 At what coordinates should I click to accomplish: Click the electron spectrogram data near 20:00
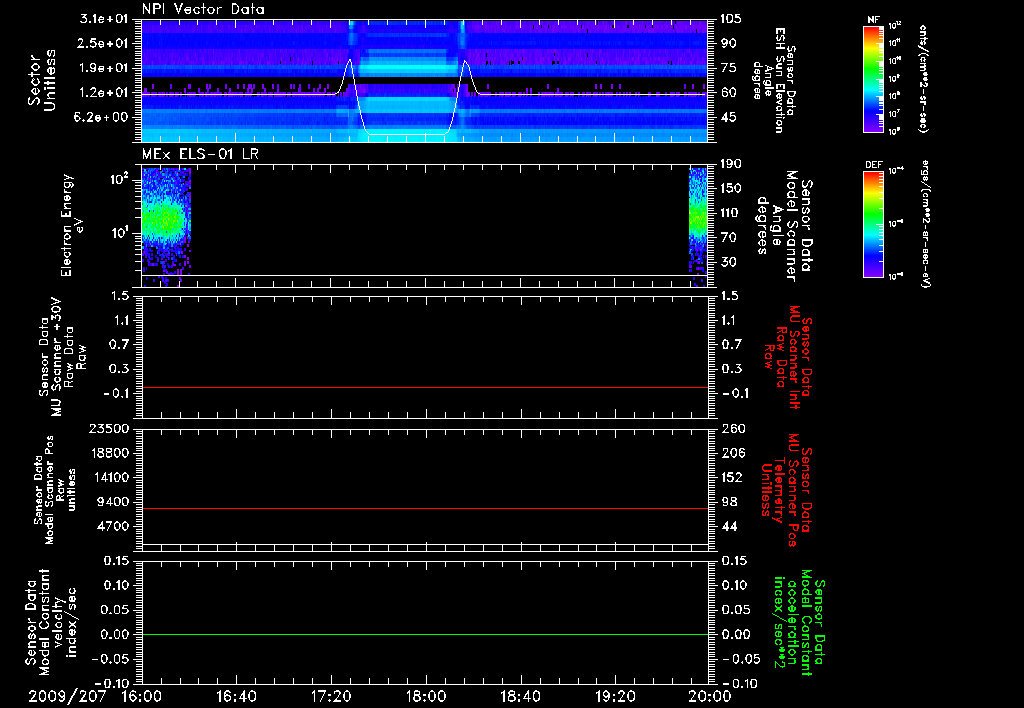click(x=698, y=227)
